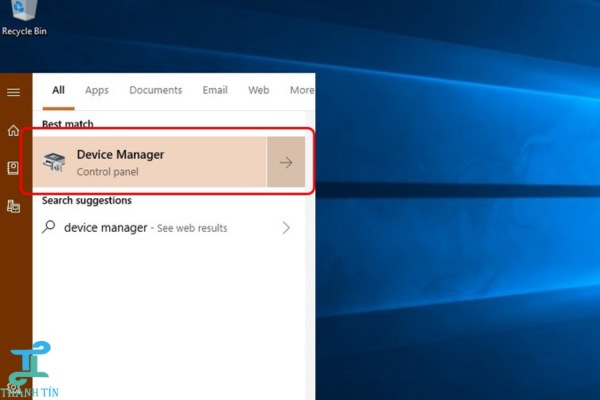Click the magnifier icon beside search suggestion
The image size is (600, 400).
pos(49,228)
